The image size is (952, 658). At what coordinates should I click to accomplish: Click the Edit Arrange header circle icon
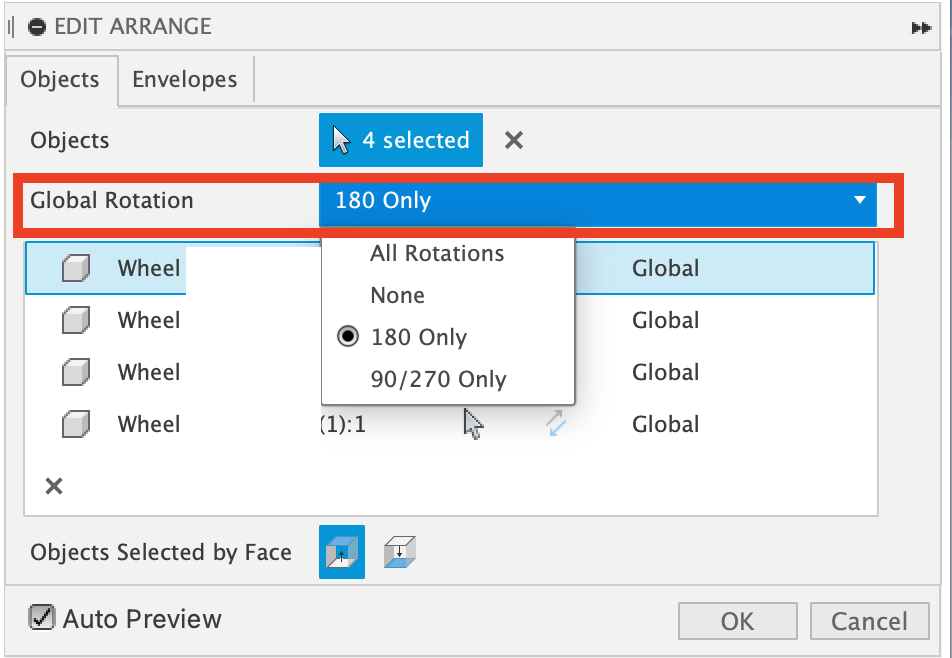coord(37,27)
